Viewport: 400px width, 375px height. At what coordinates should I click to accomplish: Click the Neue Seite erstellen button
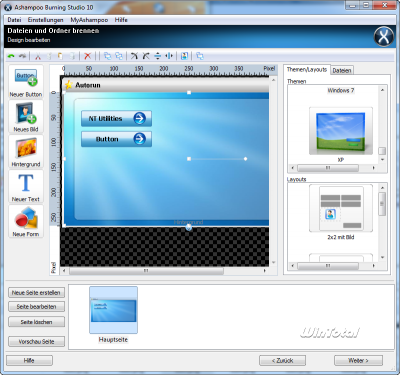(x=36, y=293)
